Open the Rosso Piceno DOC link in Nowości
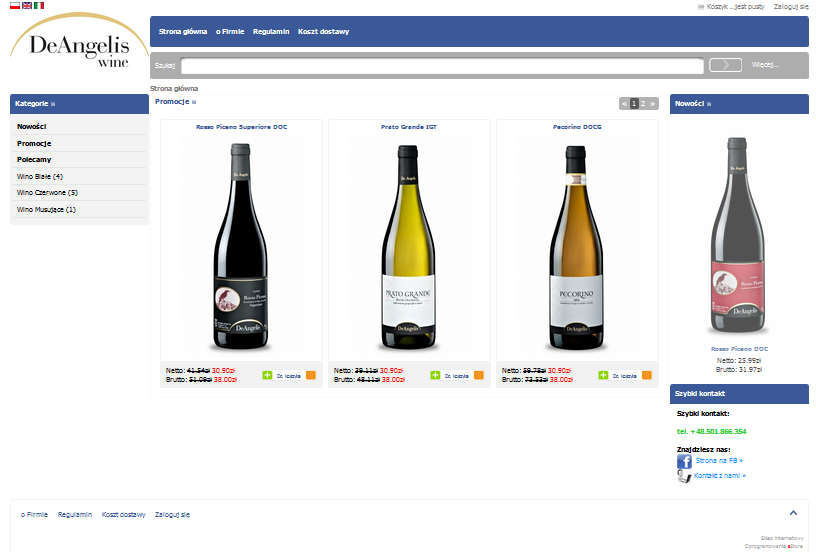The width and height of the screenshot is (816, 552). [x=740, y=349]
